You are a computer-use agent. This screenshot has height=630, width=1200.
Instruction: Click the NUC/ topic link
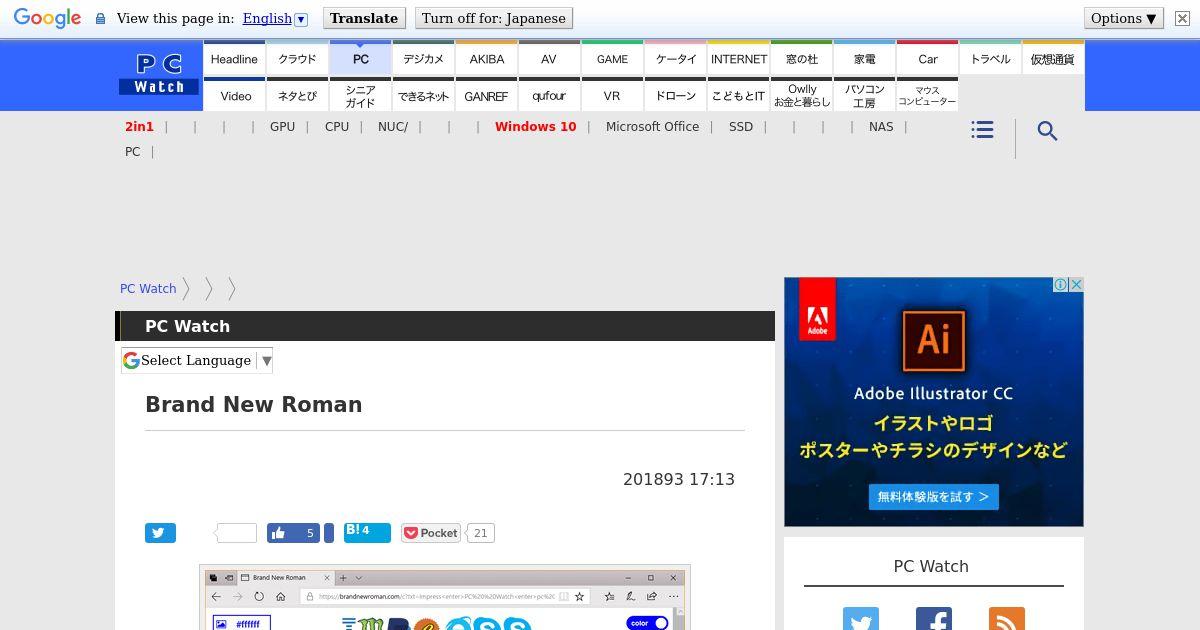pyautogui.click(x=393, y=127)
